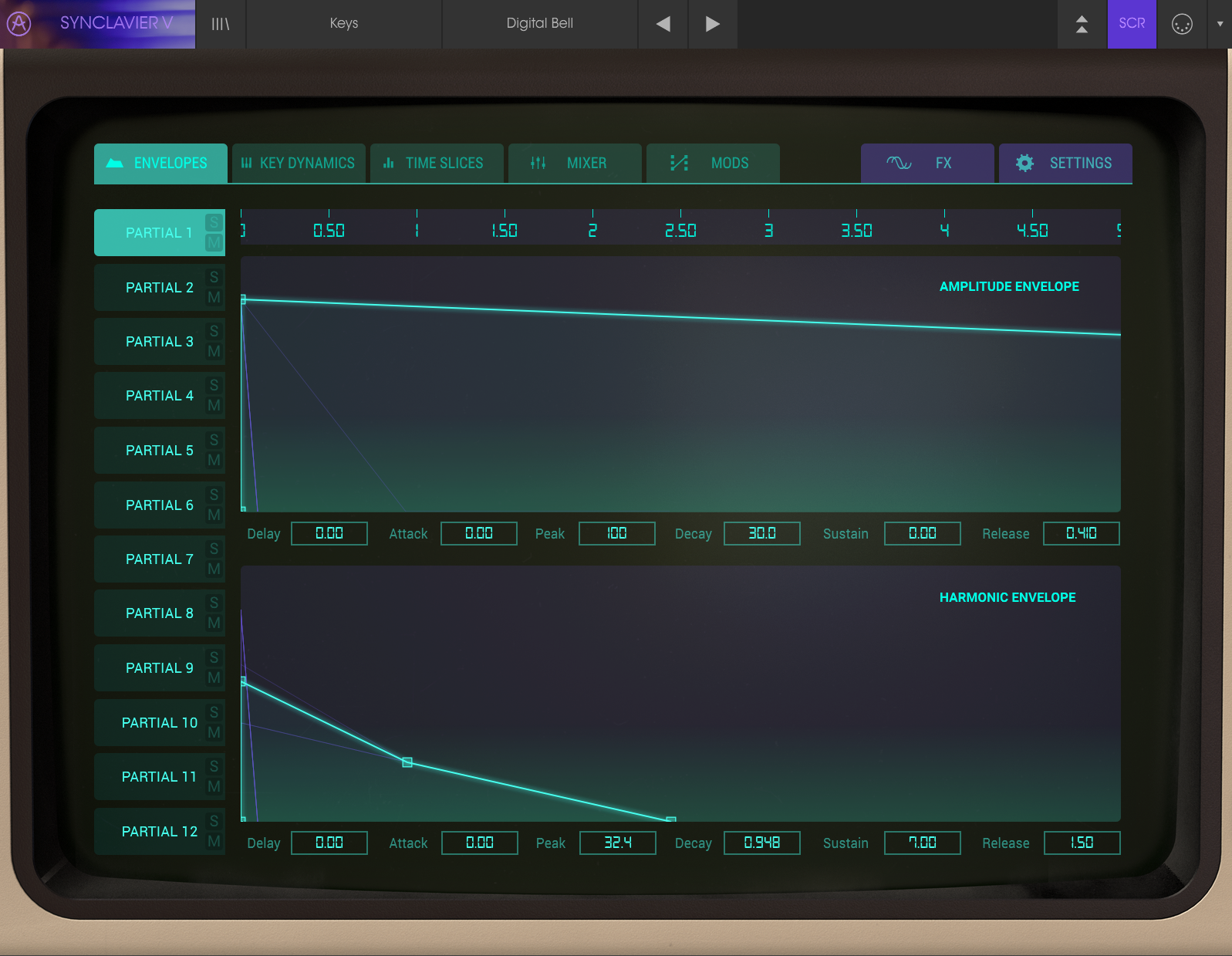Open the Mods tab
This screenshot has width=1232, height=956.
pos(713,163)
